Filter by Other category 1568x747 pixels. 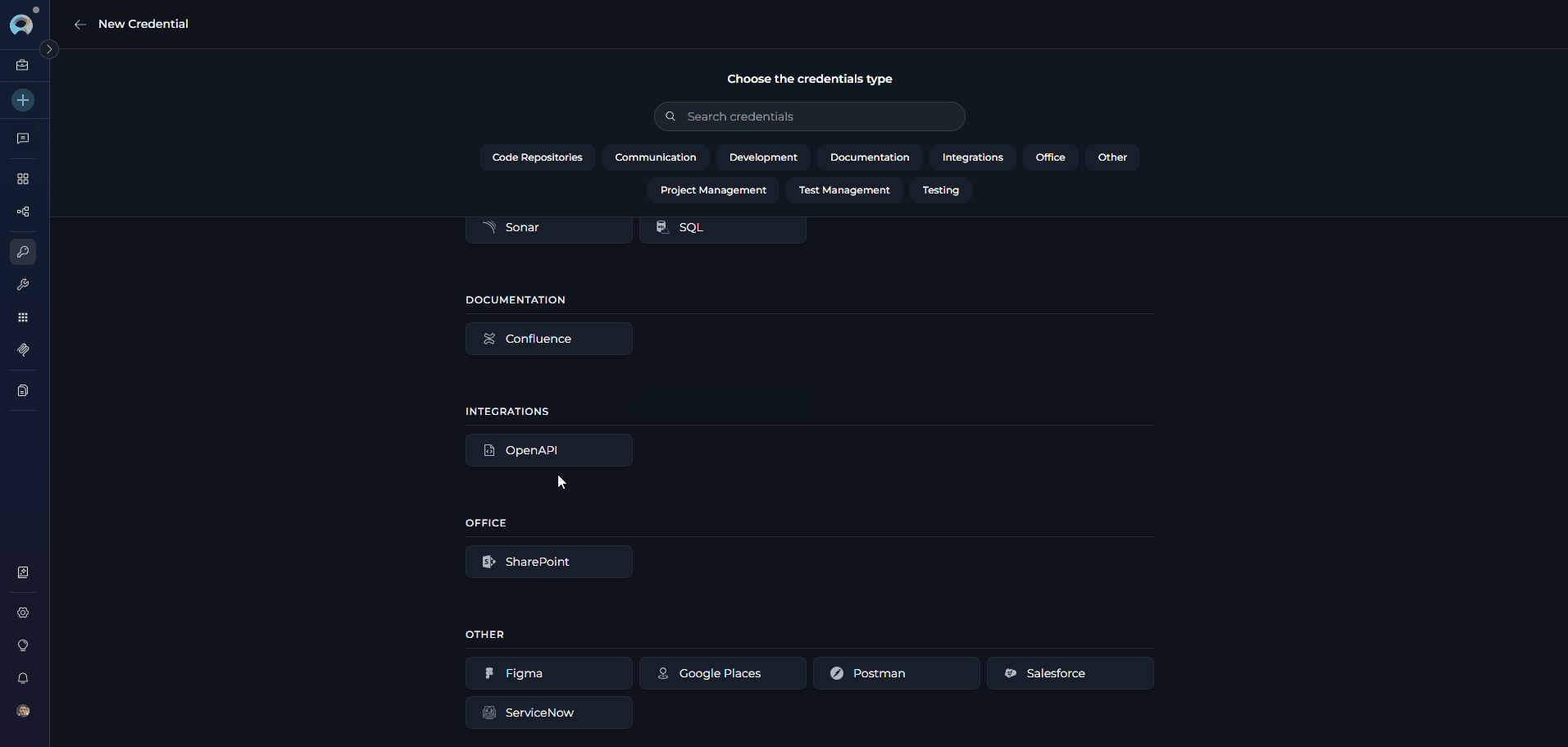[x=1112, y=157]
